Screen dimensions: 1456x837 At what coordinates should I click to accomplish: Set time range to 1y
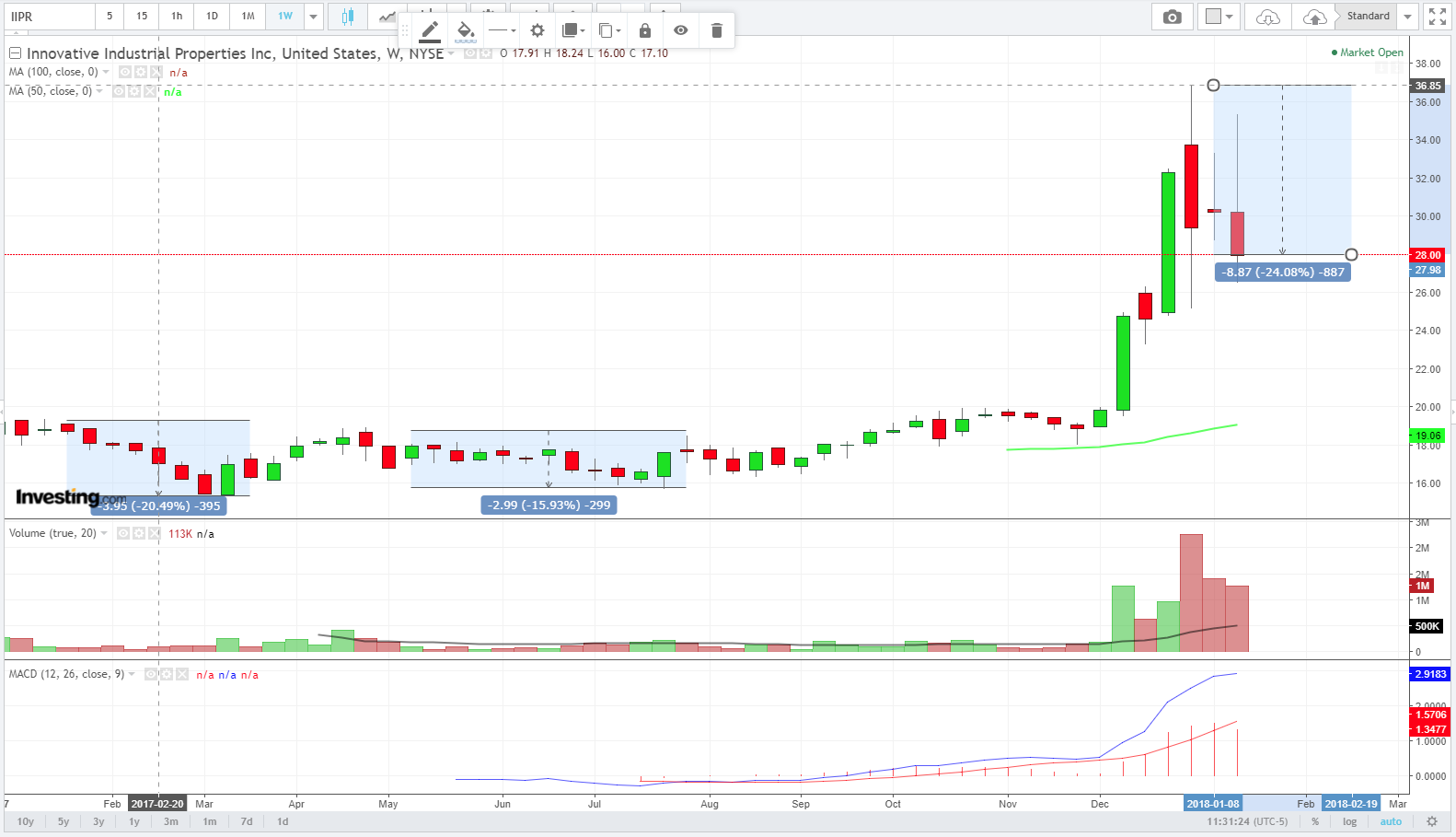134,821
